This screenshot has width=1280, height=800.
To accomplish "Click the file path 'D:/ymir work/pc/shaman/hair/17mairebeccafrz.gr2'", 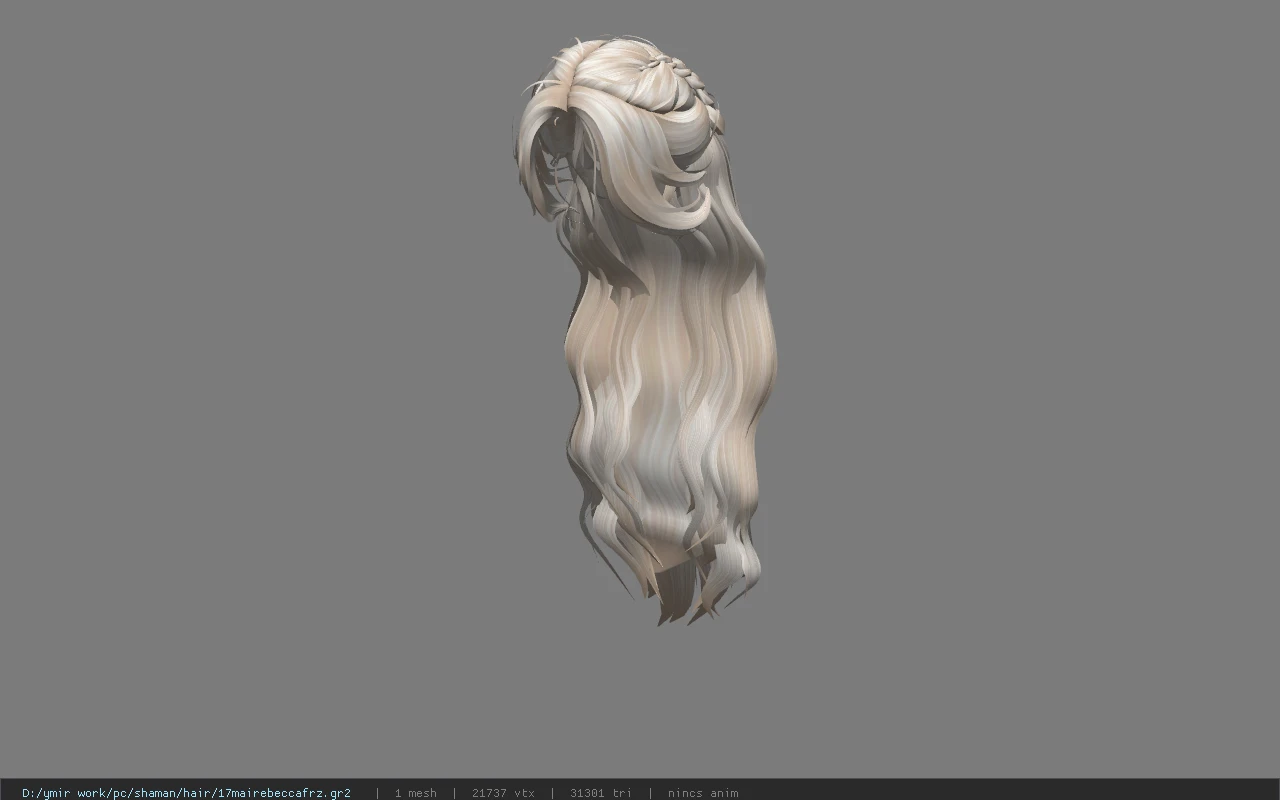I will pos(186,793).
